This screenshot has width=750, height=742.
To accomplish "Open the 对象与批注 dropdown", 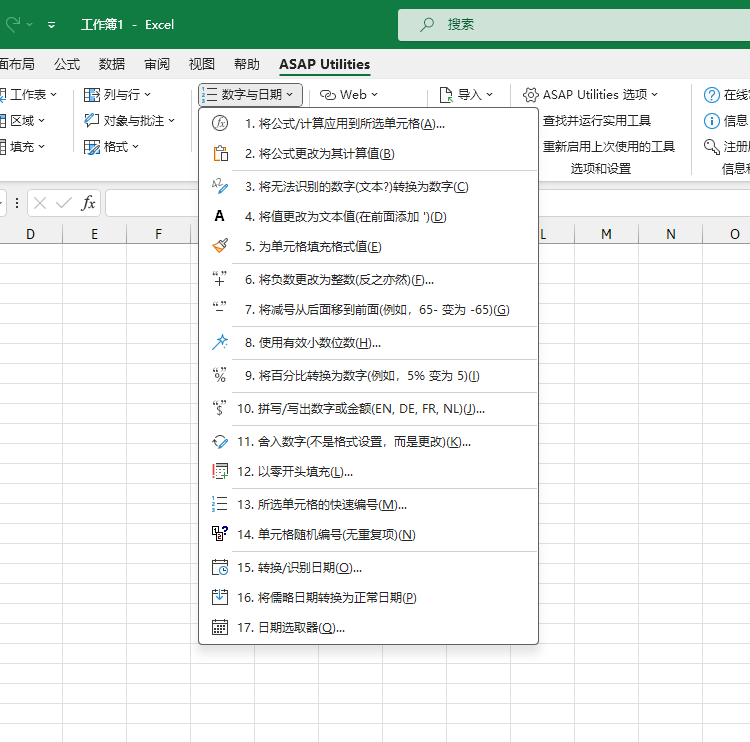I will [x=129, y=121].
